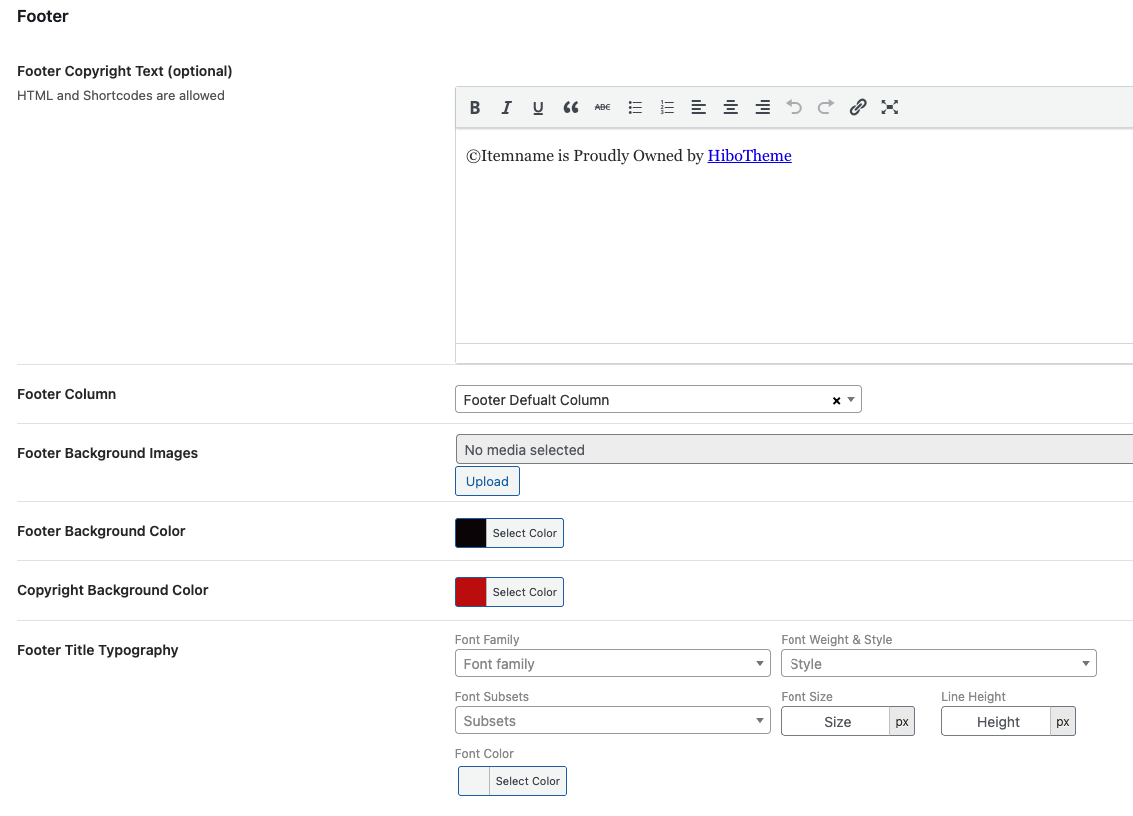Toggle bold formatting in the editor toolbar
1133x816 pixels.
[x=475, y=108]
